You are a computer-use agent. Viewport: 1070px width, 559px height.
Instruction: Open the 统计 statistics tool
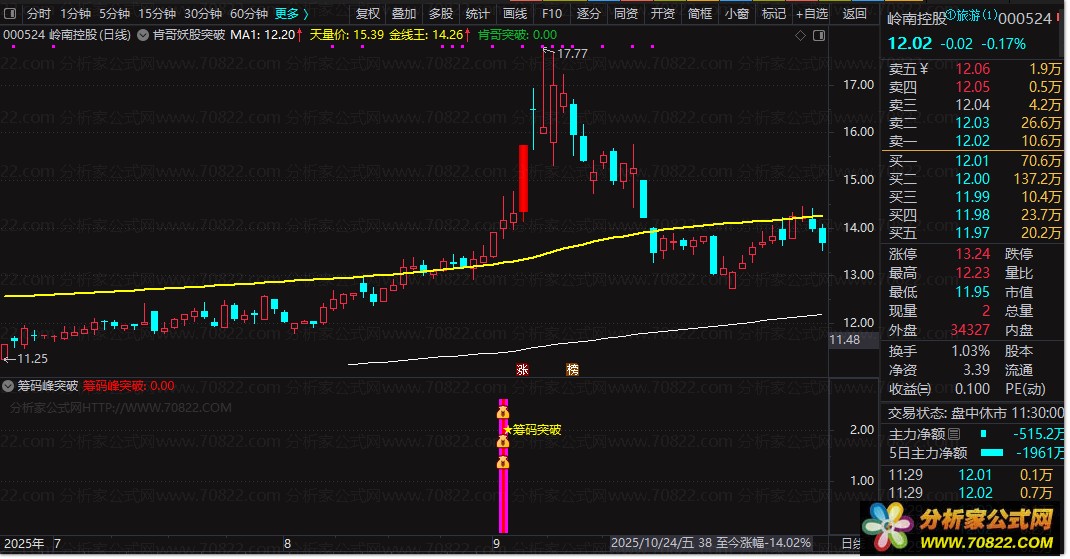(478, 14)
